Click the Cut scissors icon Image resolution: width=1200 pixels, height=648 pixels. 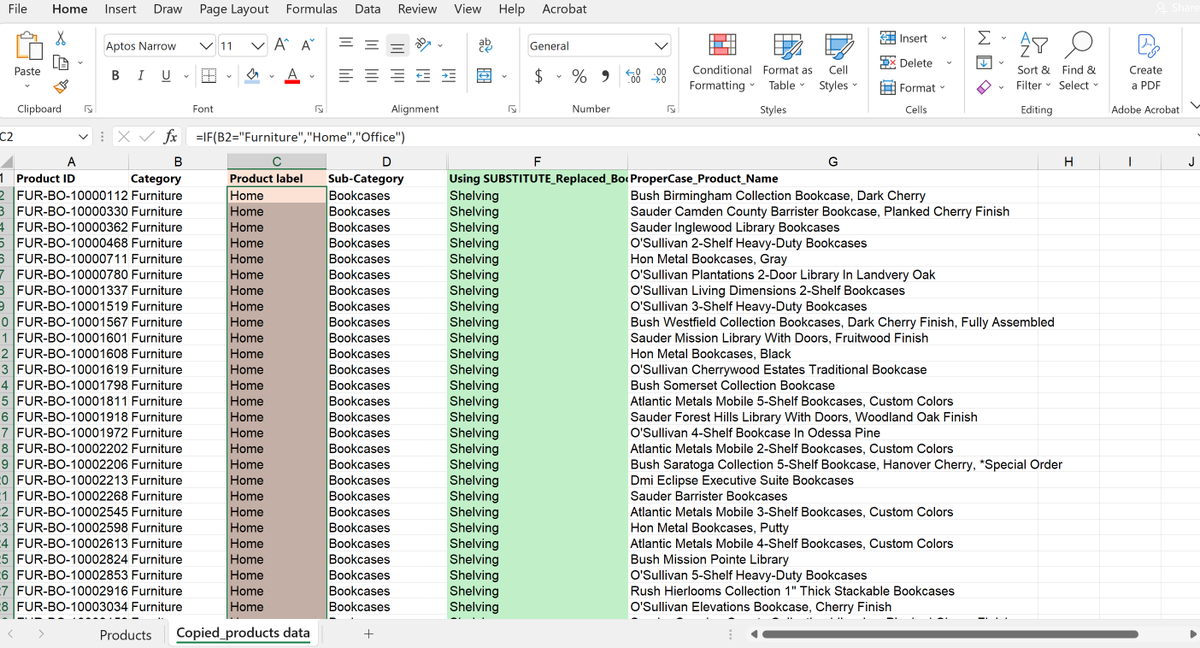60,38
